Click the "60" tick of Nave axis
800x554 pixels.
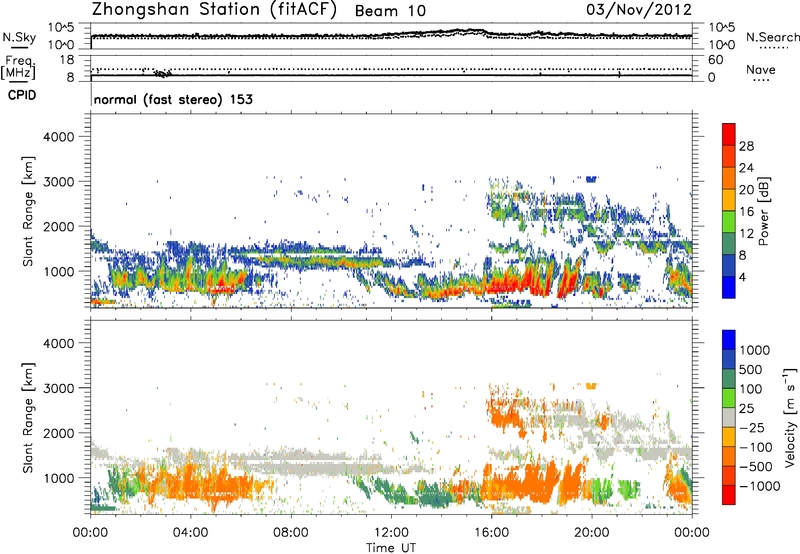[715, 60]
